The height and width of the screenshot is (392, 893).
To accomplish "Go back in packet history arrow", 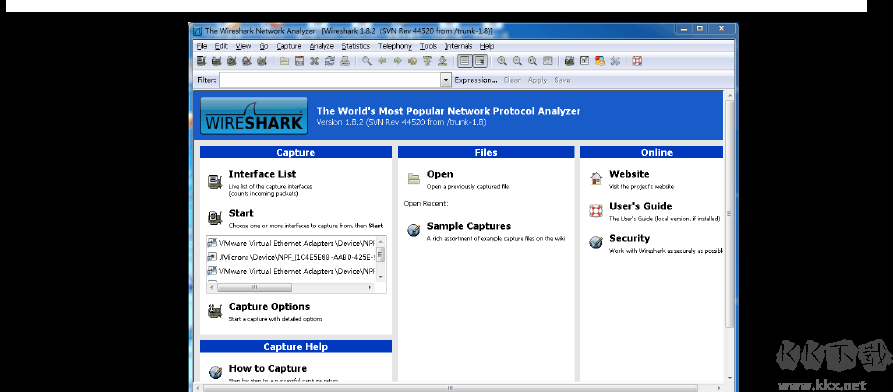I will (x=382, y=61).
